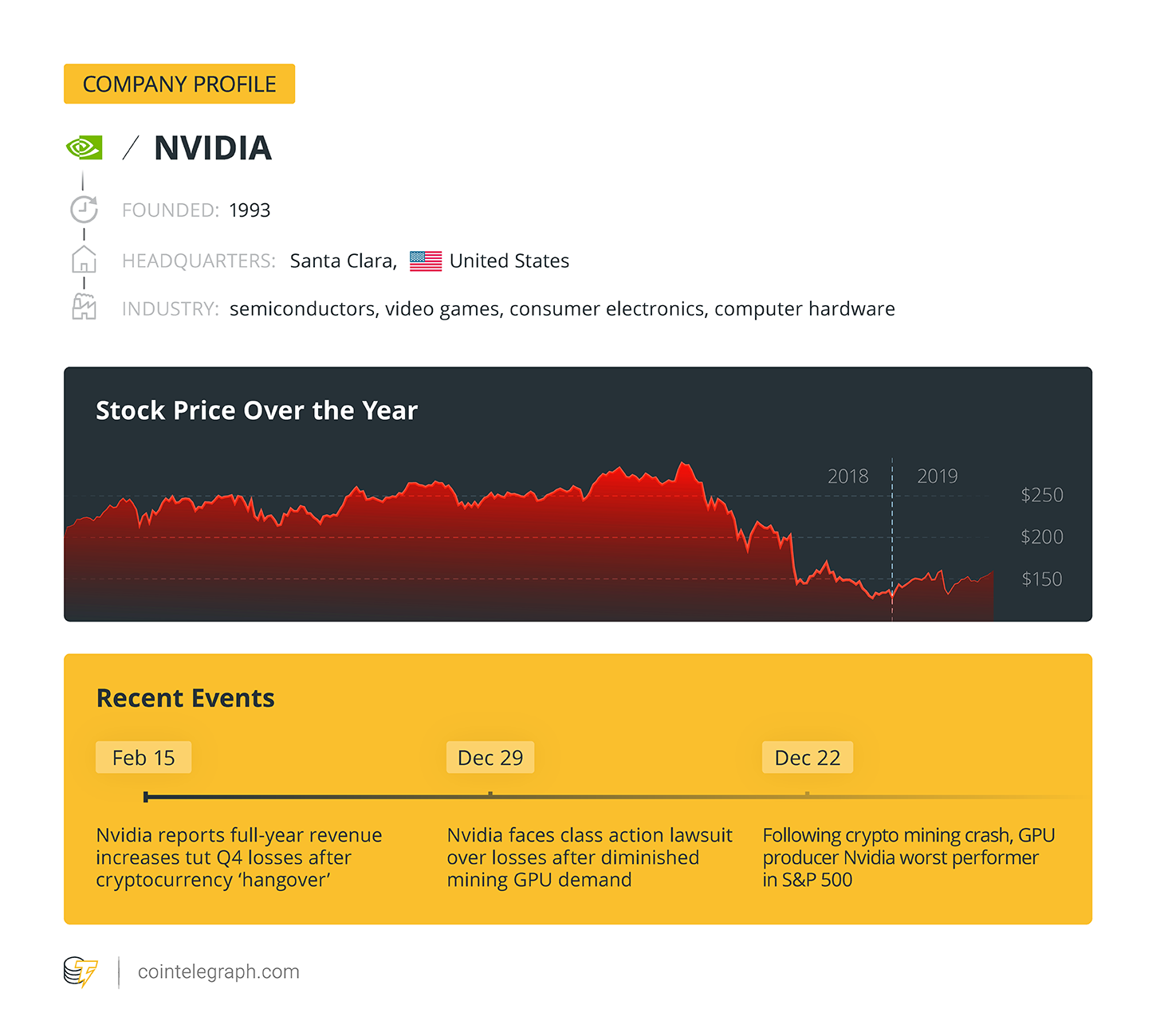The height and width of the screenshot is (1036, 1156).
Task: Select the Company Profile yellow label
Action: 179,84
